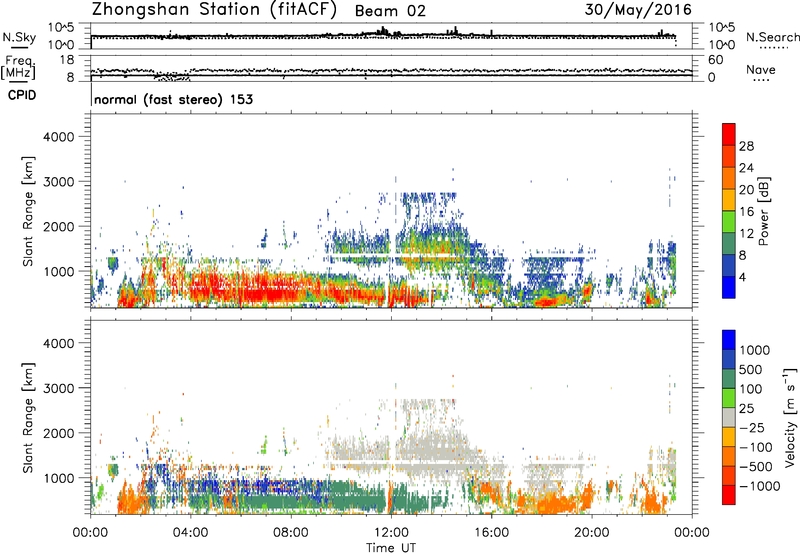800x554 pixels.
Task: Pick the red bottom segment of Velocity colorbar
Action: point(729,495)
